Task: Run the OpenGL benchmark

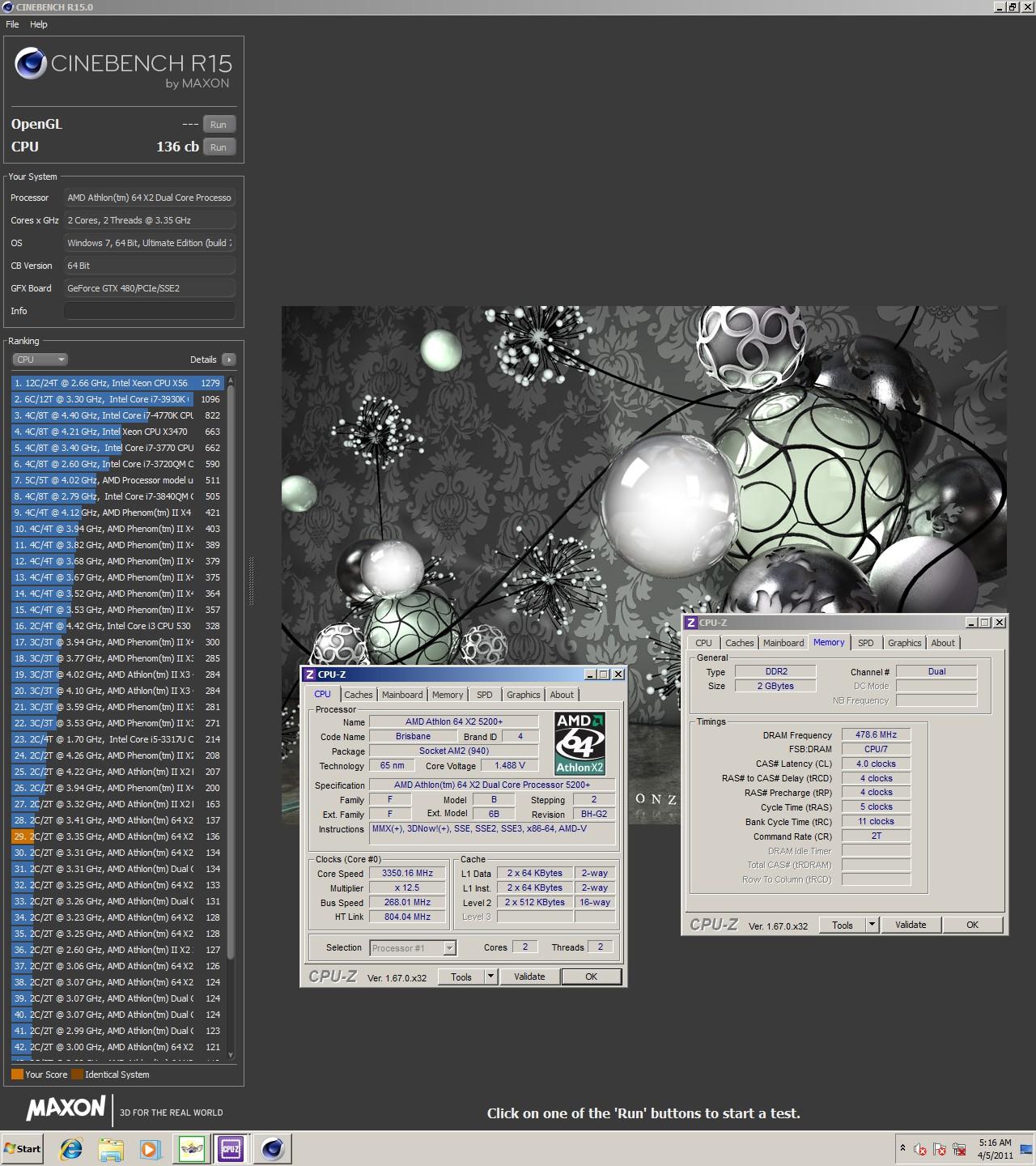Action: click(x=219, y=125)
